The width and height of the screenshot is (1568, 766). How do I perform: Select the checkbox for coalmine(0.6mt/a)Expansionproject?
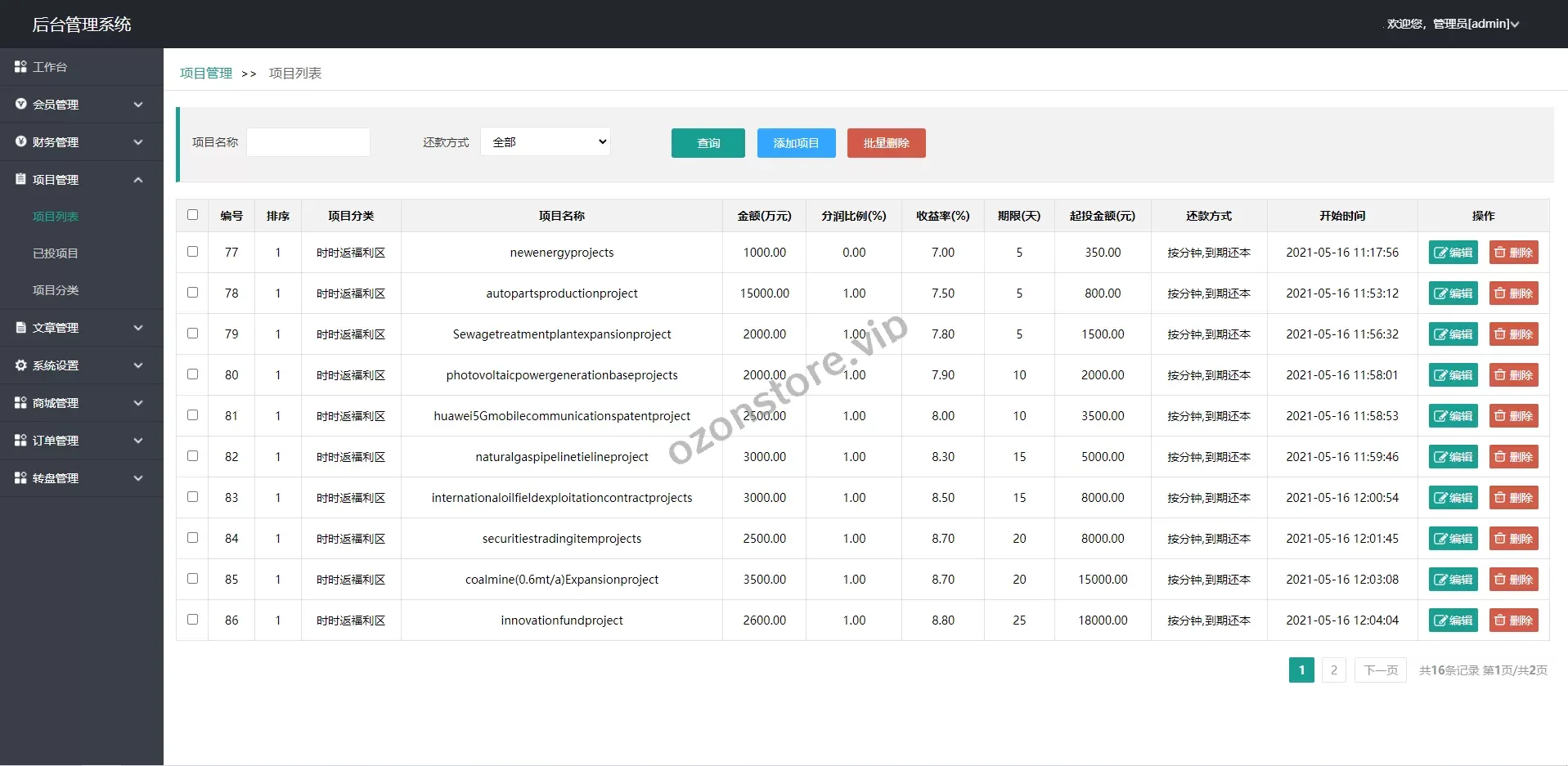click(192, 579)
